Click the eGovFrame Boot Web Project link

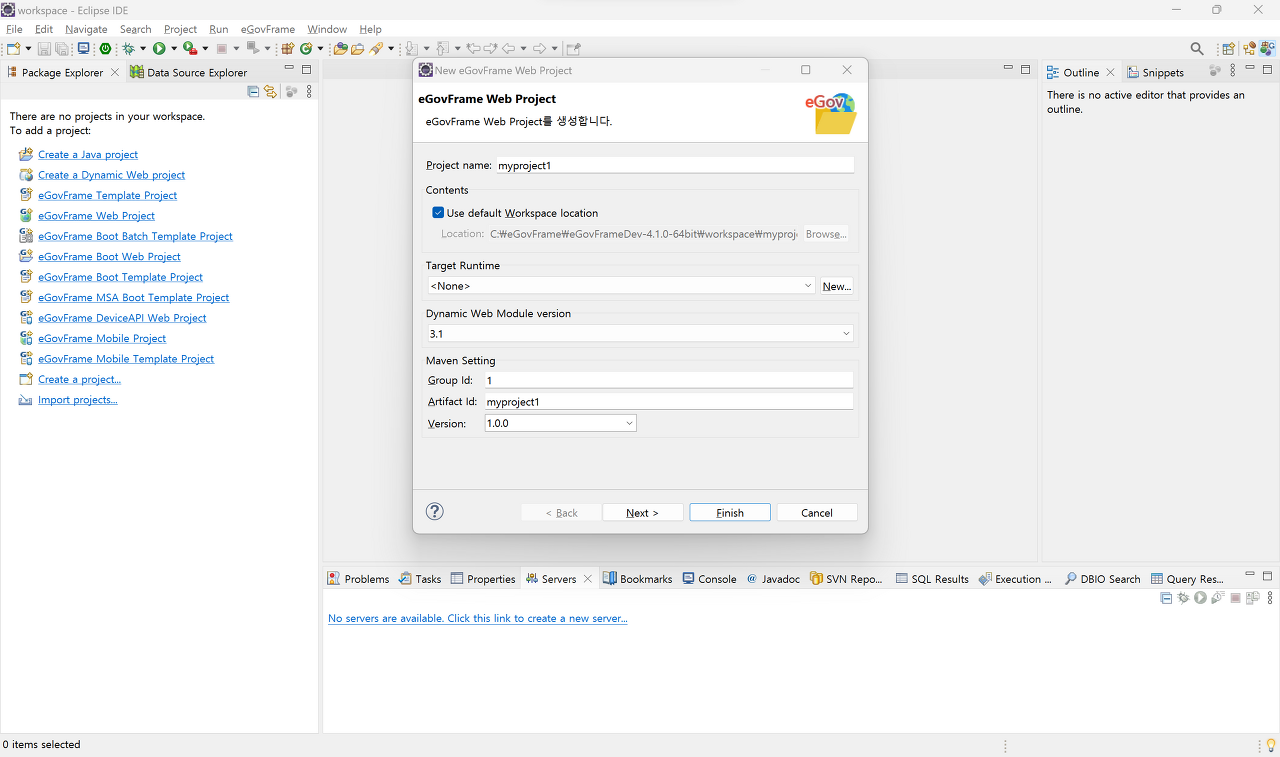click(109, 257)
